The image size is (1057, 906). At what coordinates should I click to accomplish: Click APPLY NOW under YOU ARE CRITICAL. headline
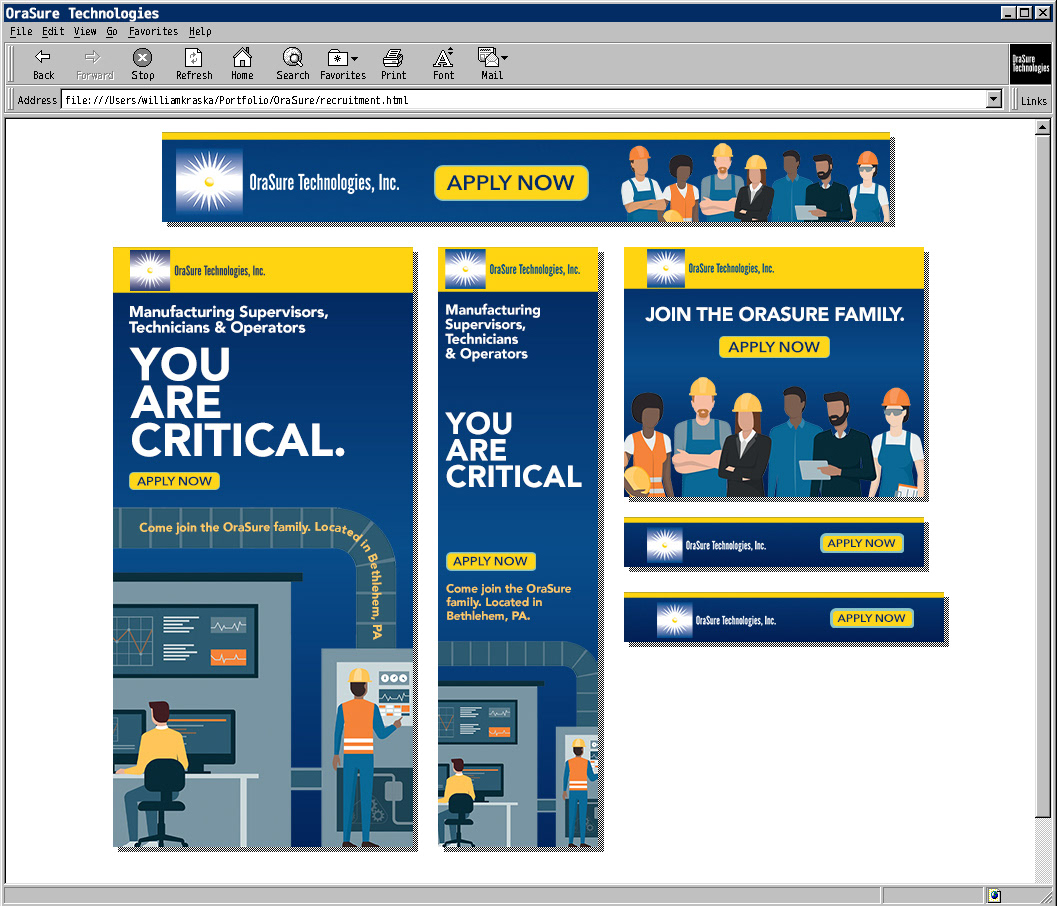click(175, 481)
